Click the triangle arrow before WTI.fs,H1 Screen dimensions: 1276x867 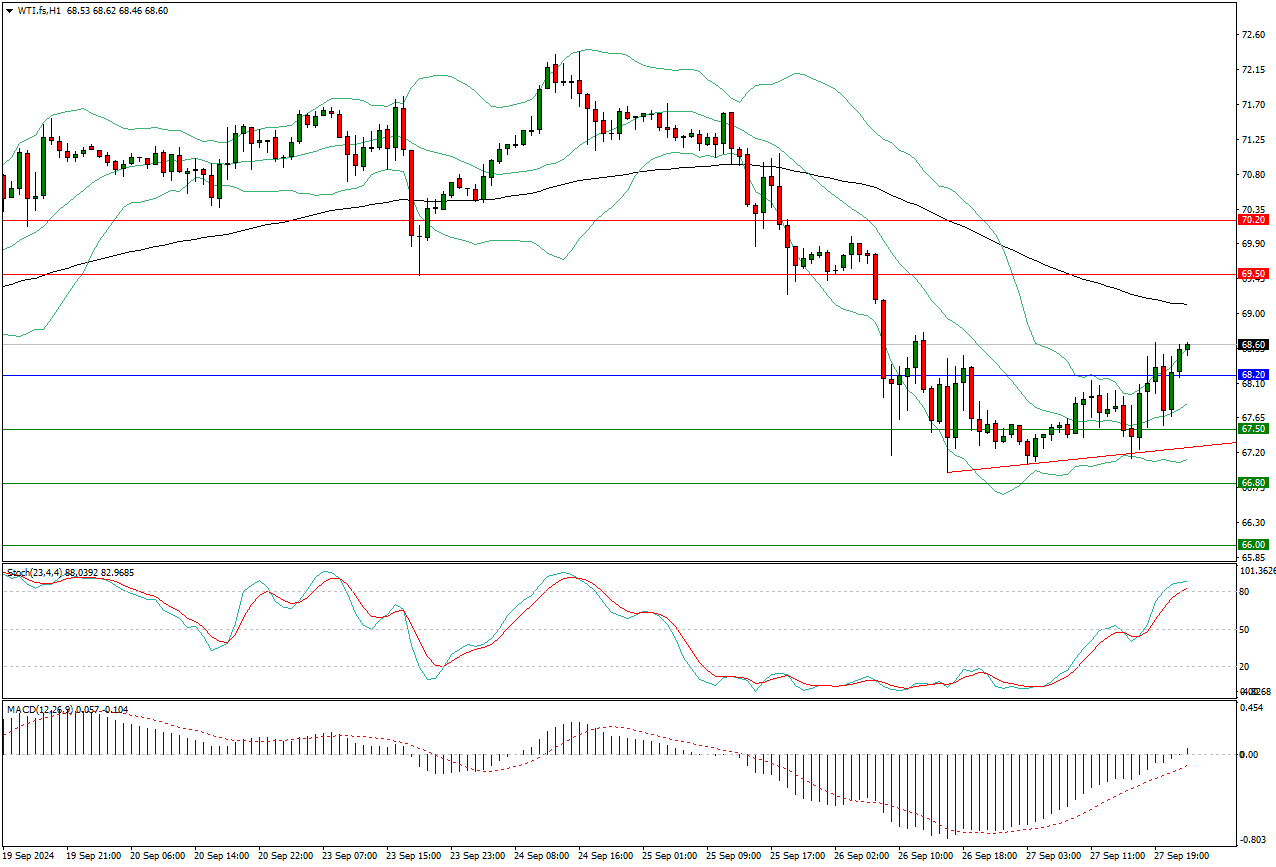[x=9, y=10]
